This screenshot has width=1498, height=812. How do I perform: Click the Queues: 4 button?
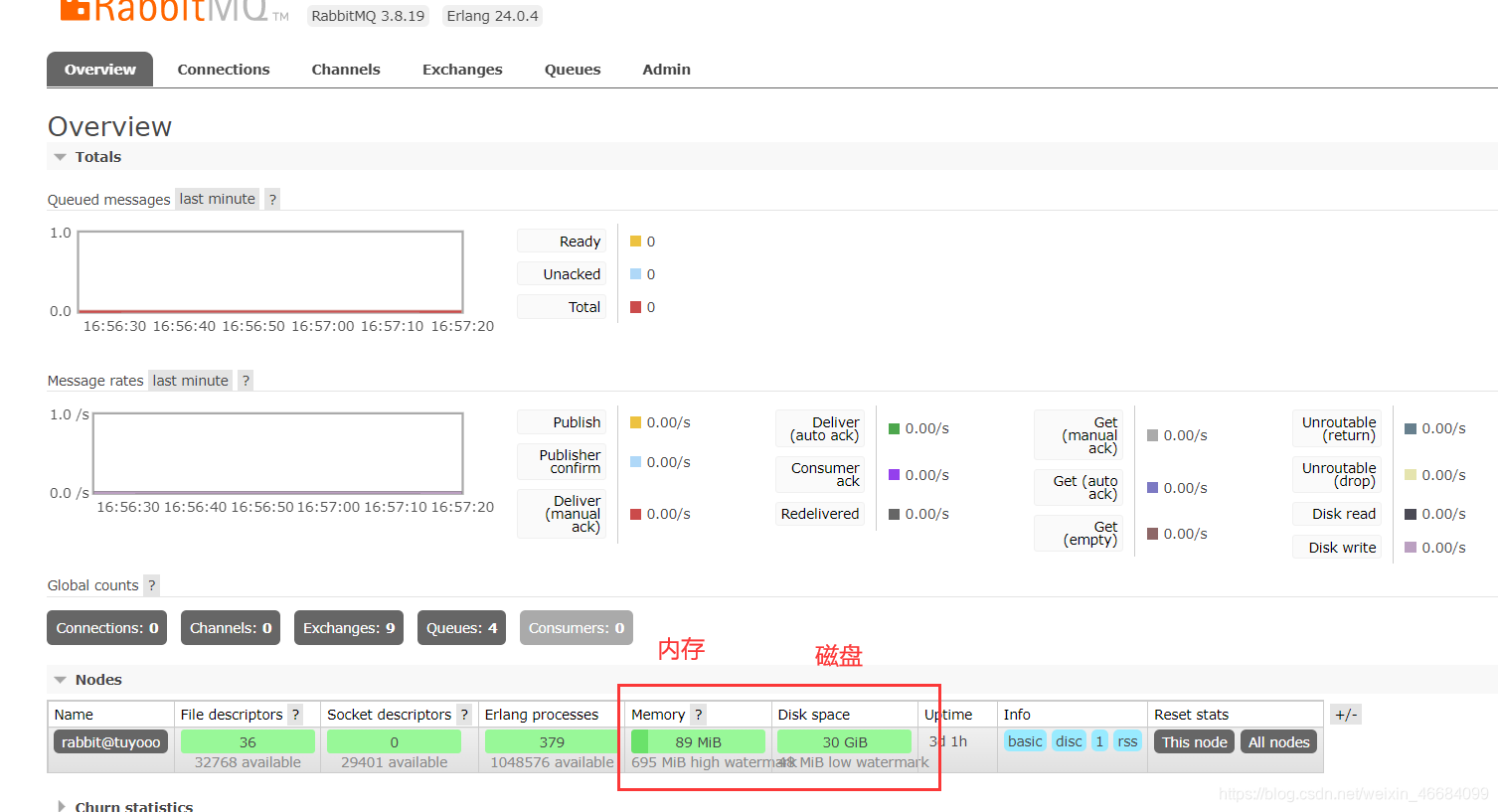click(462, 628)
